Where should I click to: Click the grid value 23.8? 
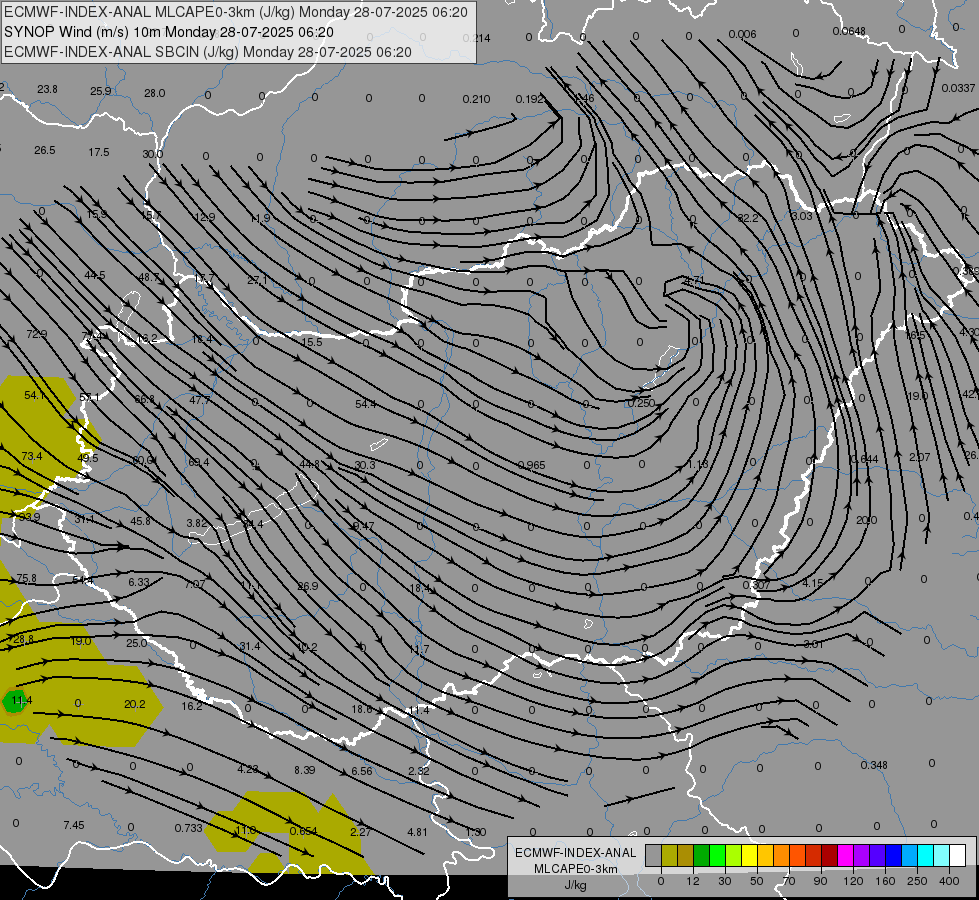tap(47, 89)
